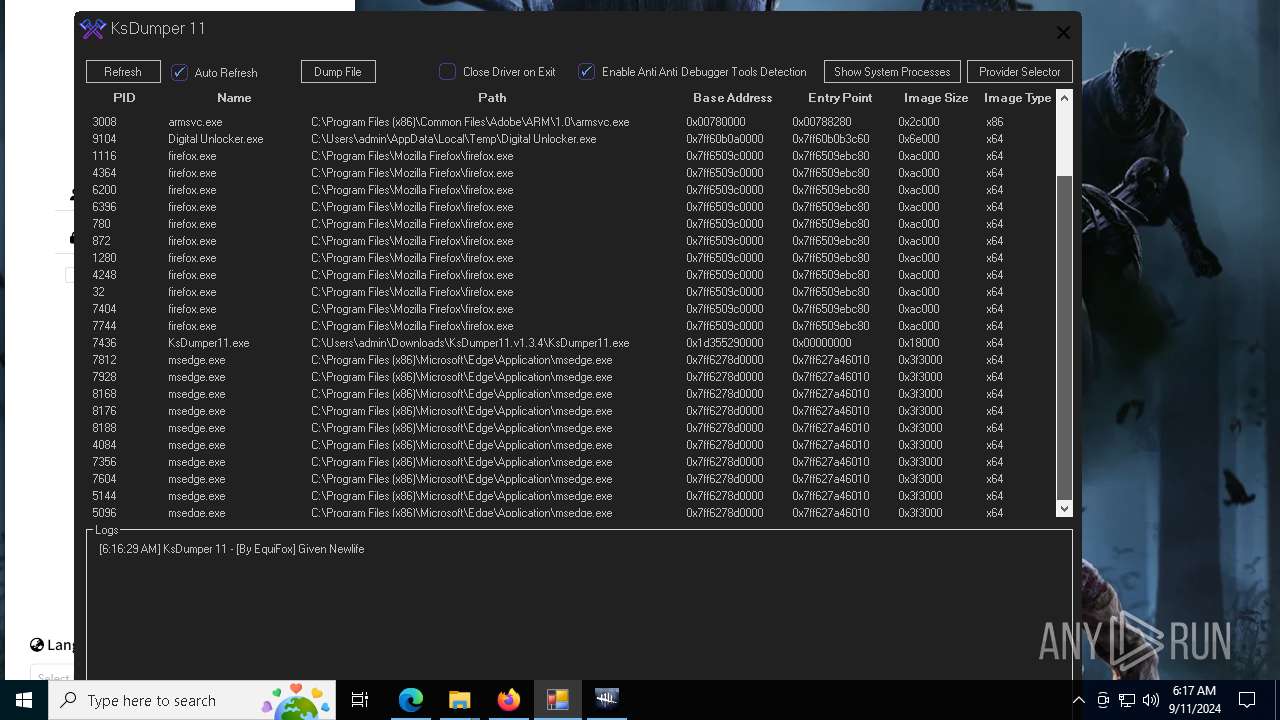Click the process list scroll-up arrow
Screen dimensions: 1280x720
click(x=1064, y=98)
